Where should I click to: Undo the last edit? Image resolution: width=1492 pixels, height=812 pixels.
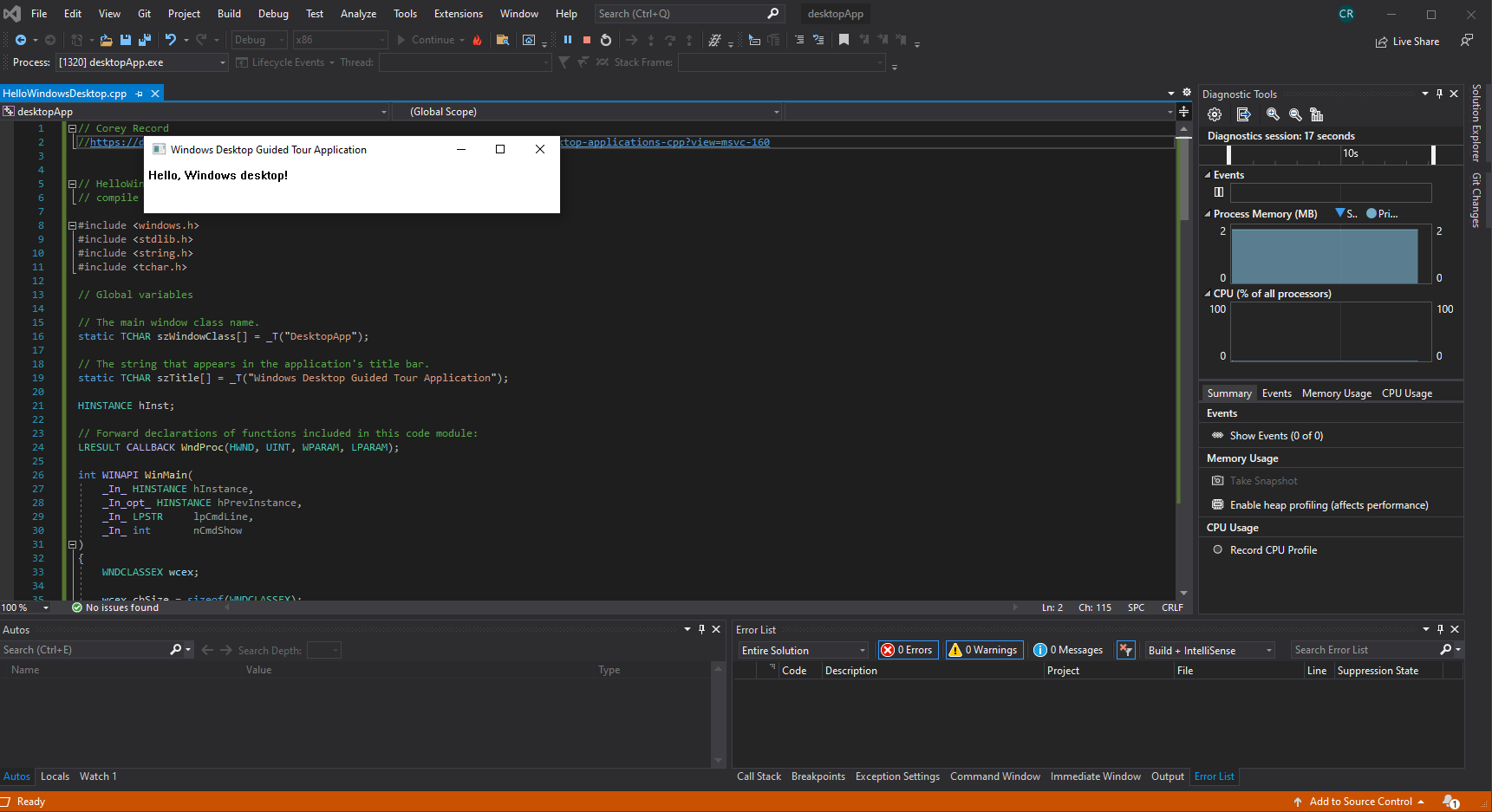coord(171,40)
